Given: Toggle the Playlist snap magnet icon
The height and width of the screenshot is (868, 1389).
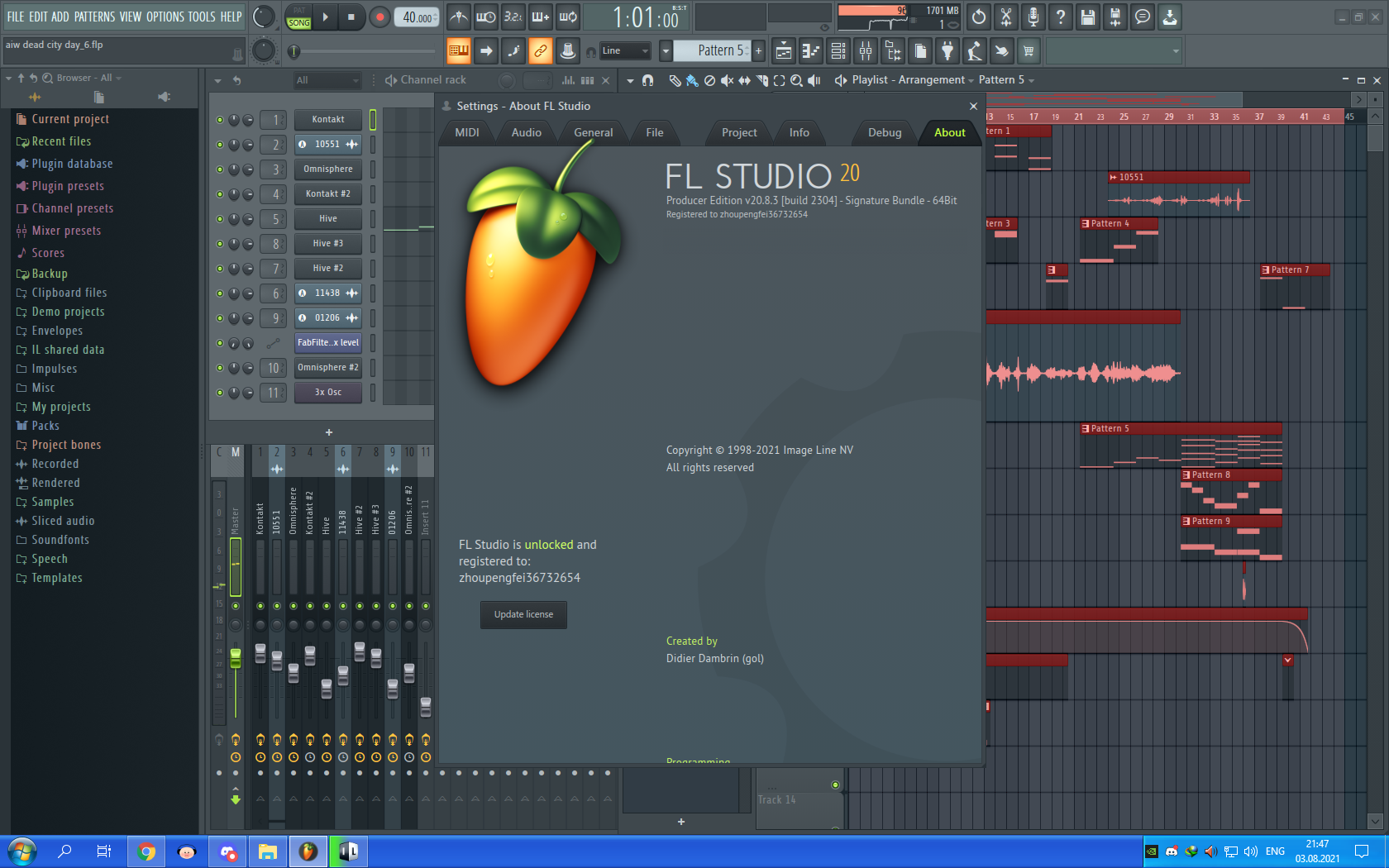Looking at the screenshot, I should click(x=648, y=80).
